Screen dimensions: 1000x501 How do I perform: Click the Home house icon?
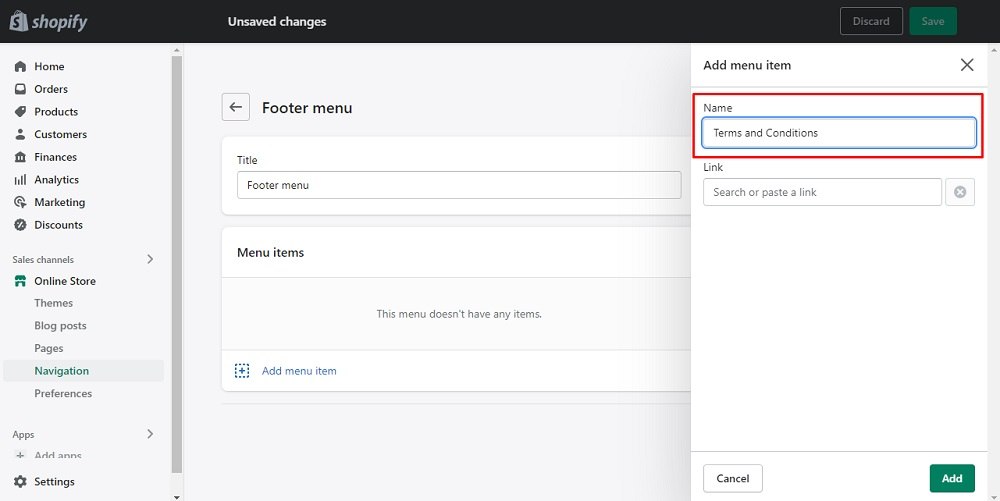point(20,66)
